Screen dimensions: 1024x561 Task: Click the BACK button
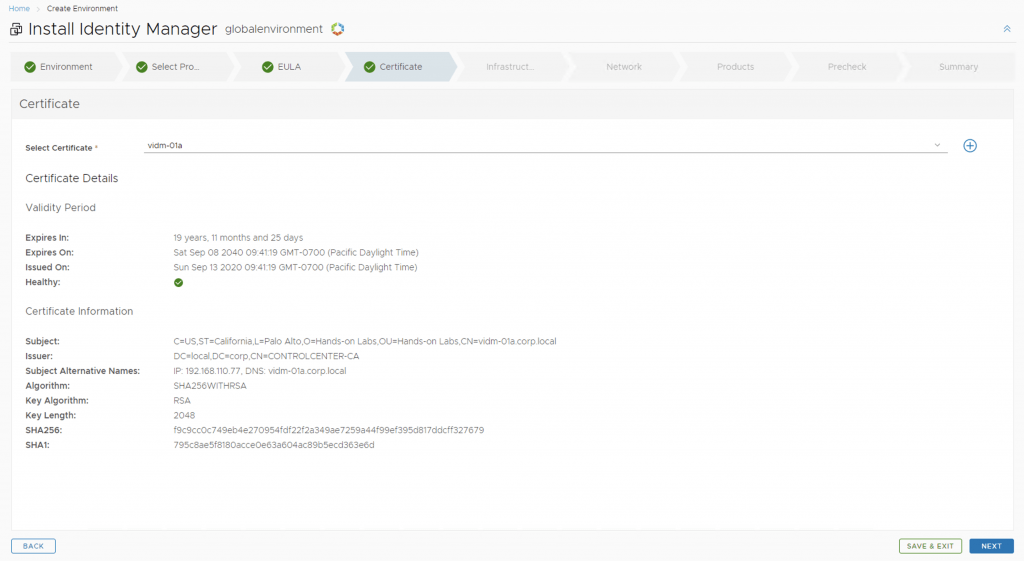tap(33, 546)
